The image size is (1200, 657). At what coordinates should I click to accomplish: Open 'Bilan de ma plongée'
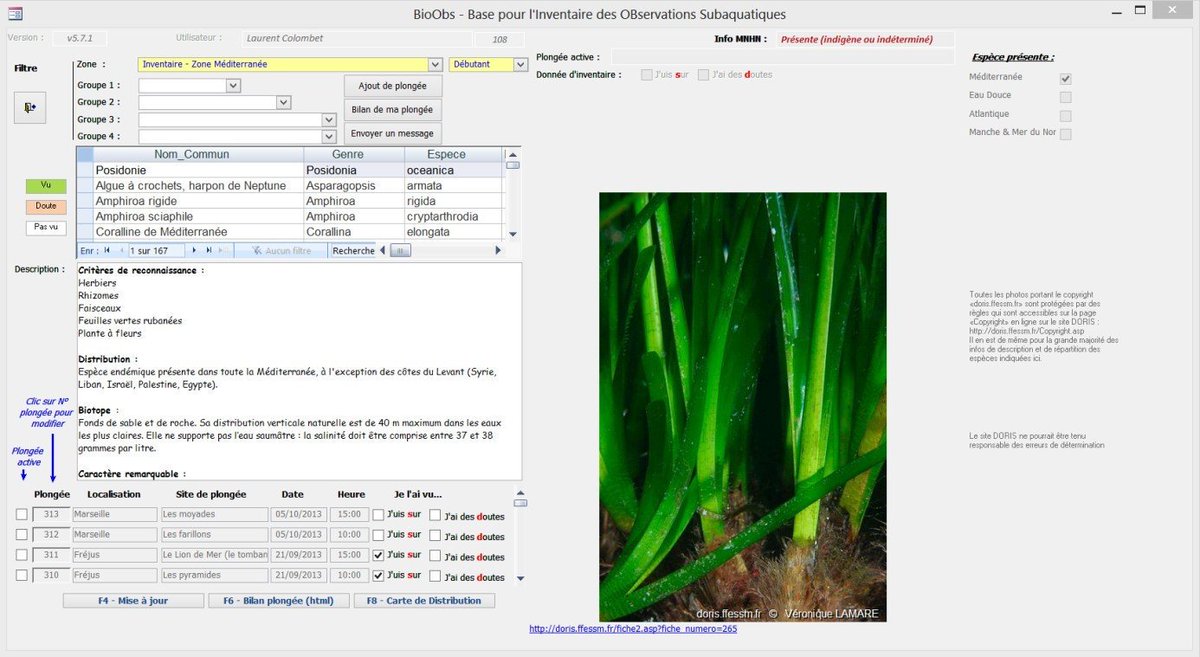pyautogui.click(x=392, y=109)
